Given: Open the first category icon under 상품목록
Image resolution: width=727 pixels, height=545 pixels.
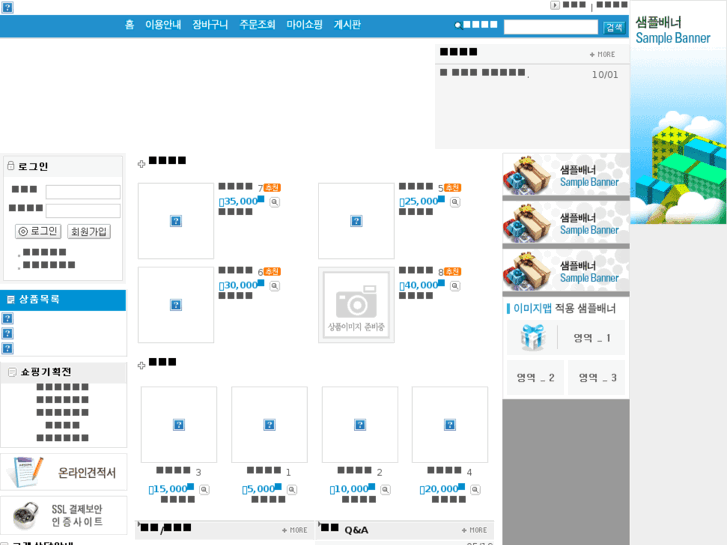Looking at the screenshot, I should coord(8,318).
